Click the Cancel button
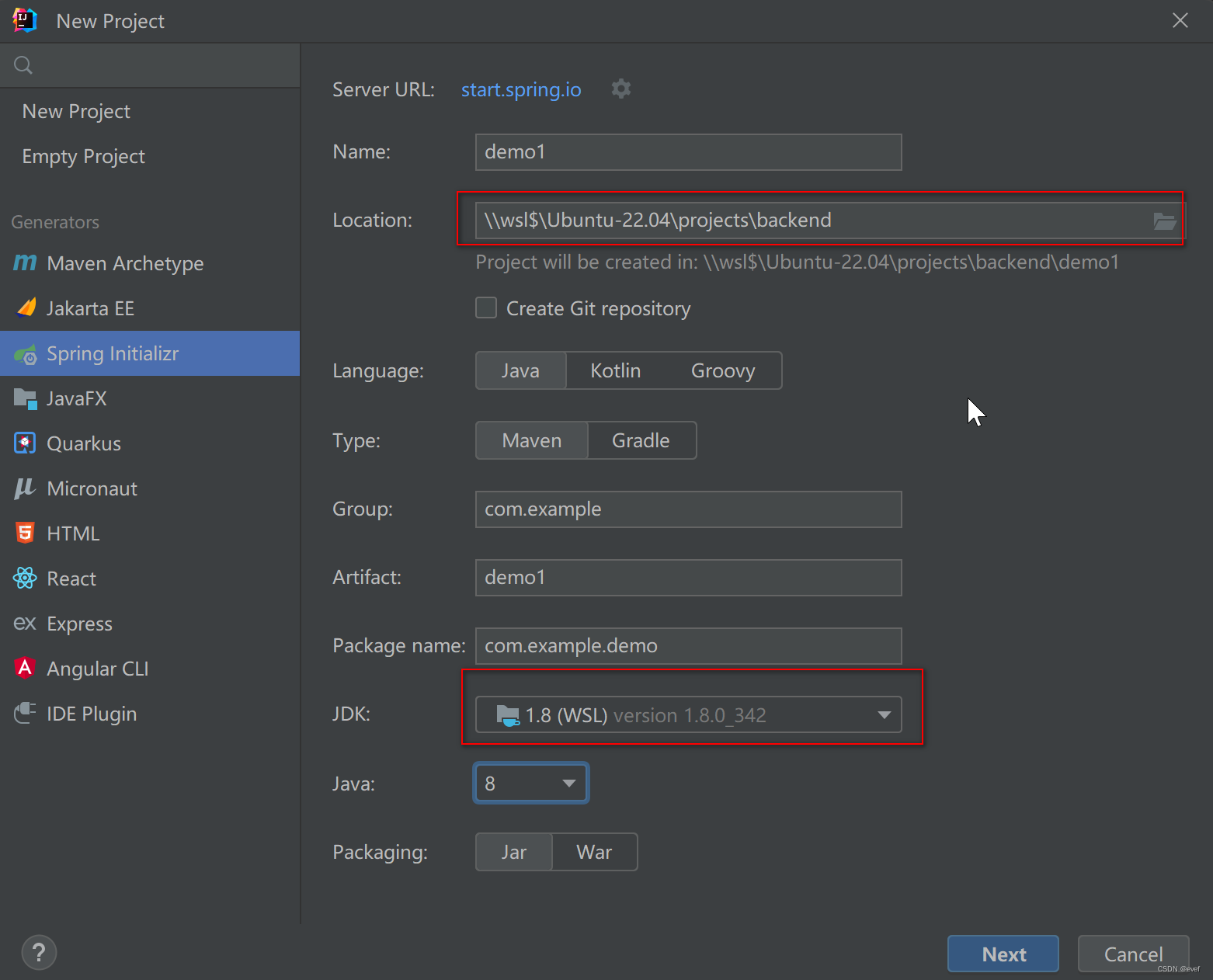This screenshot has height=980, width=1213. [x=1133, y=954]
